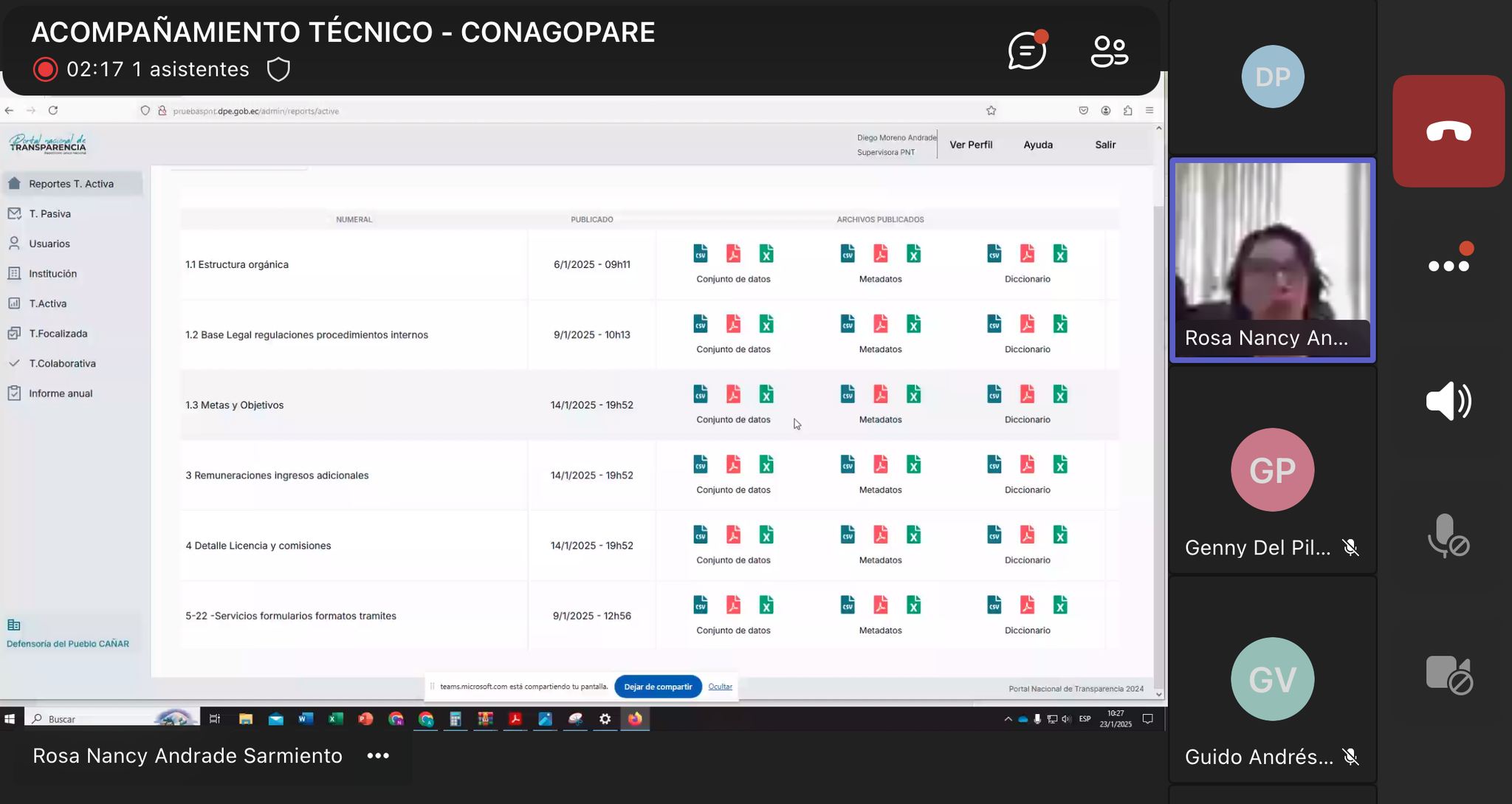1512x804 pixels.
Task: Open the meeting chat icon
Action: coord(1027,51)
